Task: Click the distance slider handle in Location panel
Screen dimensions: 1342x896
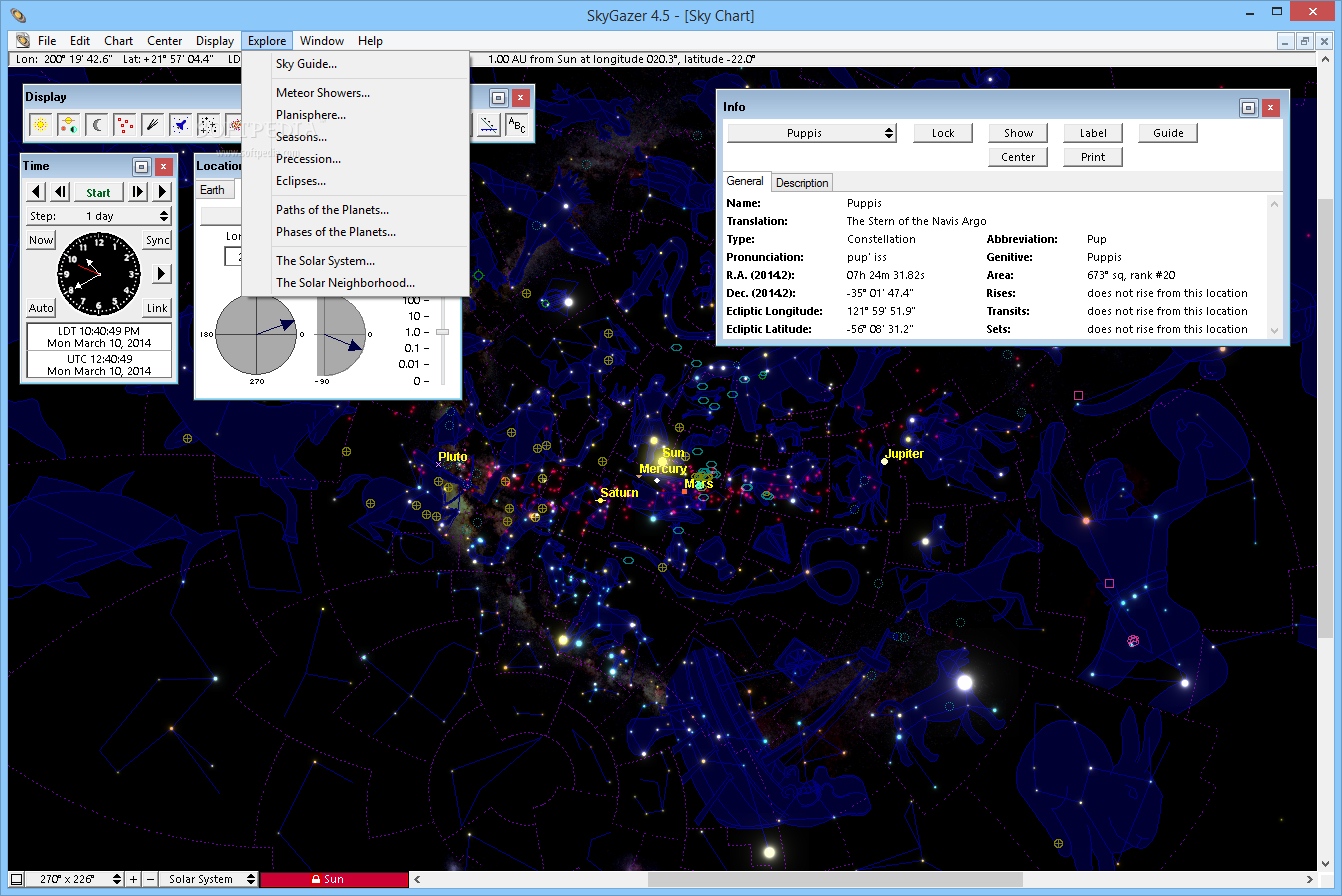Action: [443, 331]
